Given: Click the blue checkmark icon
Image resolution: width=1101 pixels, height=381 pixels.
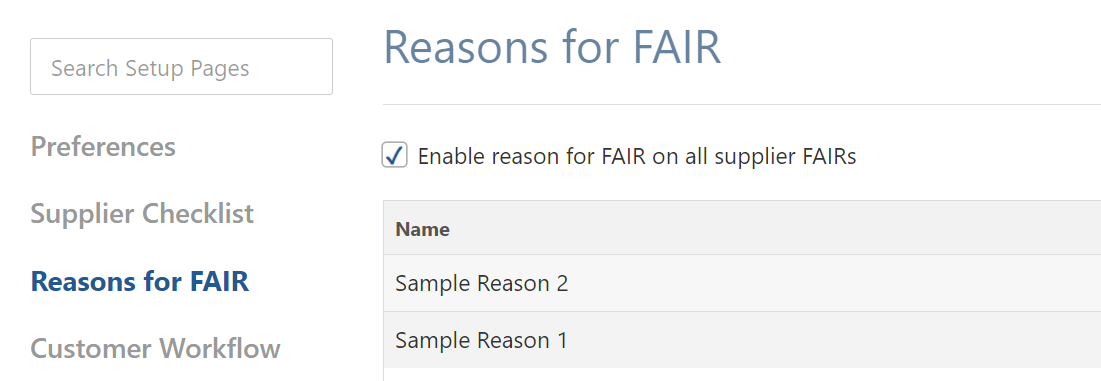Looking at the screenshot, I should pyautogui.click(x=395, y=154).
